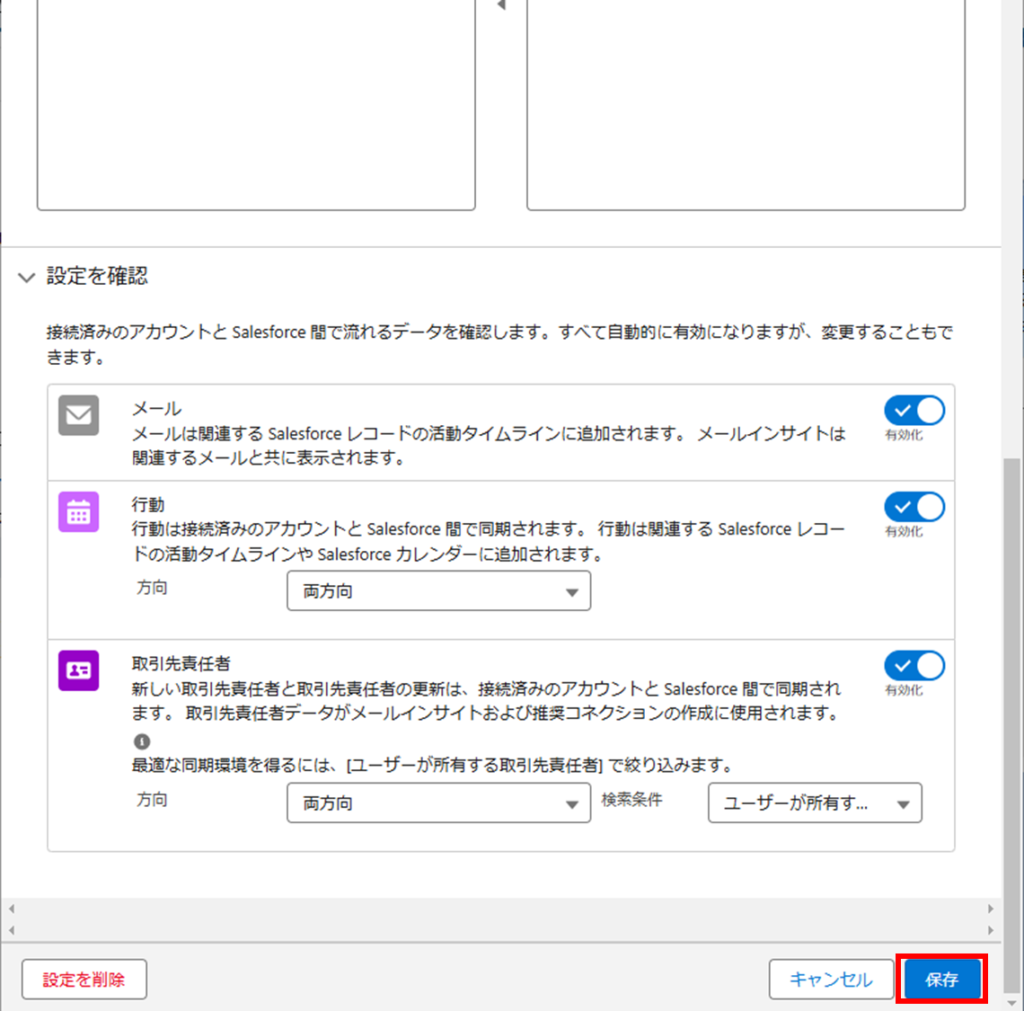Click the 保存 button

(x=941, y=979)
